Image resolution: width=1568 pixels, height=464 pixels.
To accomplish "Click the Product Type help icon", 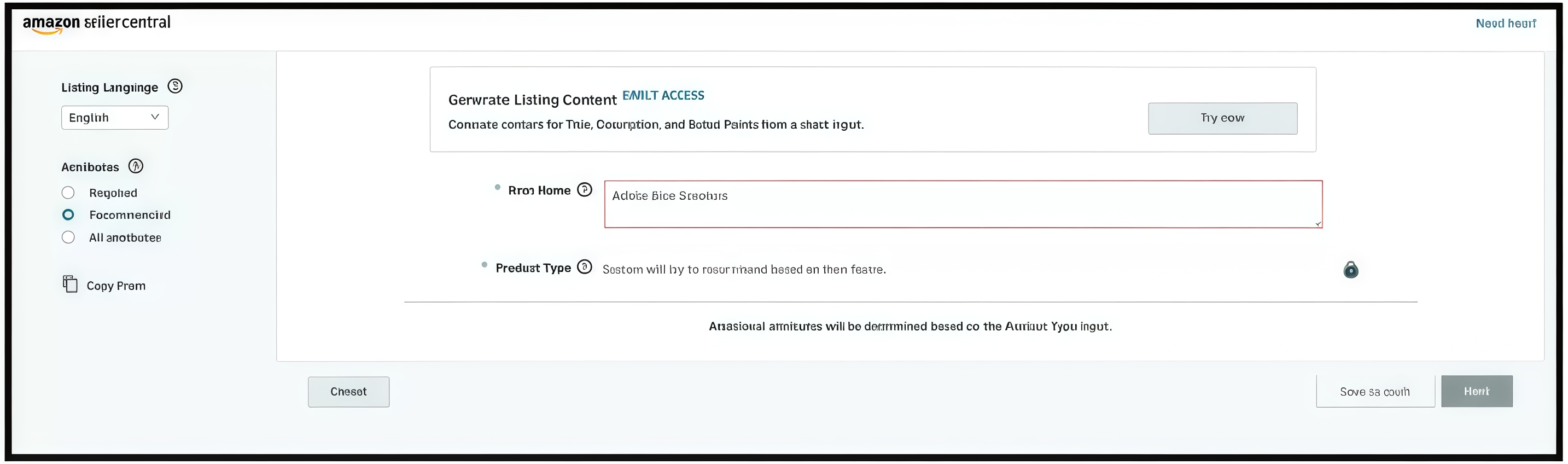I will 584,268.
